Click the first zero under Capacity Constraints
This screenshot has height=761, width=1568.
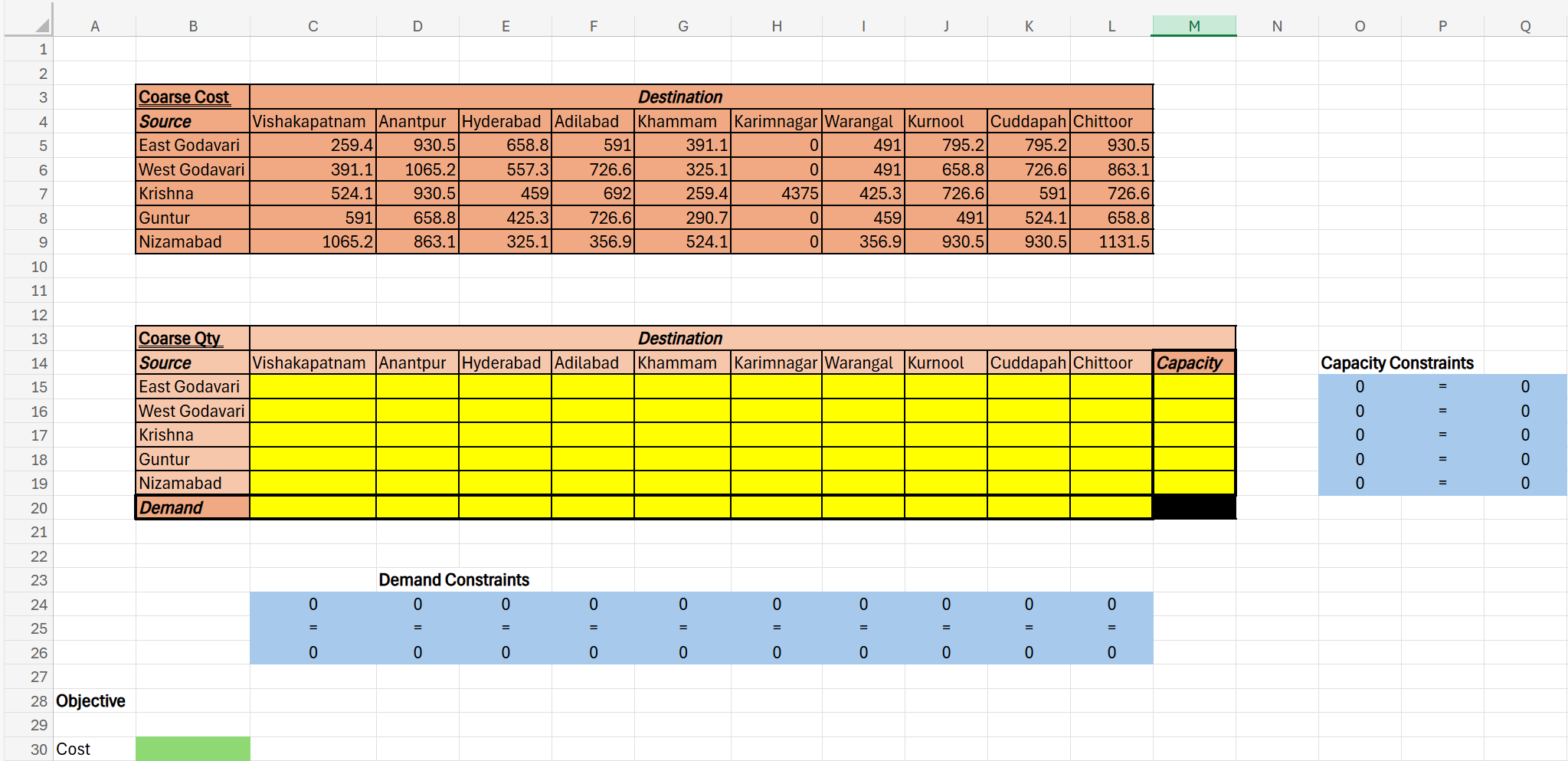(1360, 387)
